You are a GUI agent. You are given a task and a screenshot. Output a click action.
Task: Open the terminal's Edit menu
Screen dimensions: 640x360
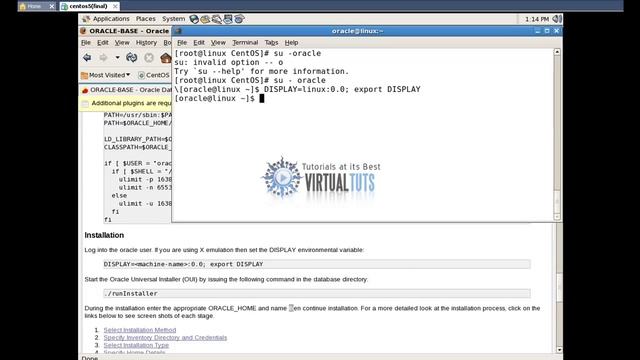(x=199, y=42)
